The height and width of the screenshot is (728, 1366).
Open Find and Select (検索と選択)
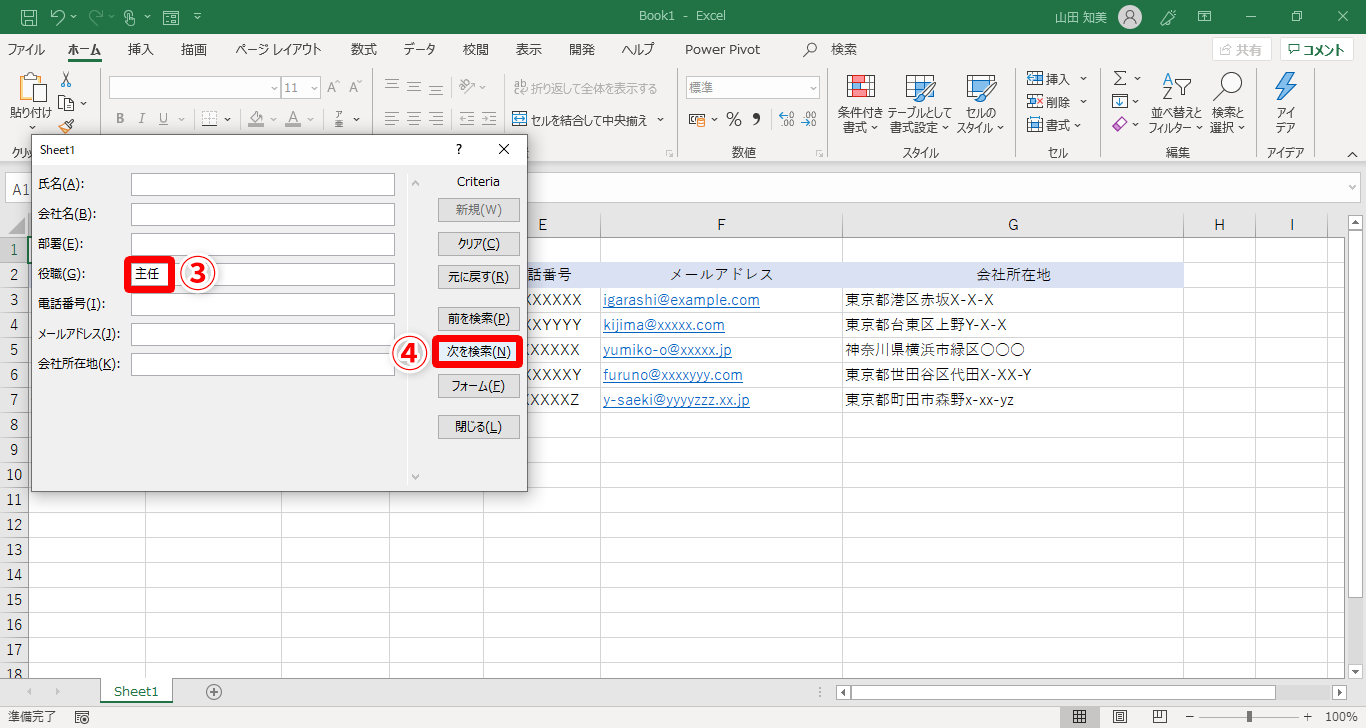(1227, 104)
